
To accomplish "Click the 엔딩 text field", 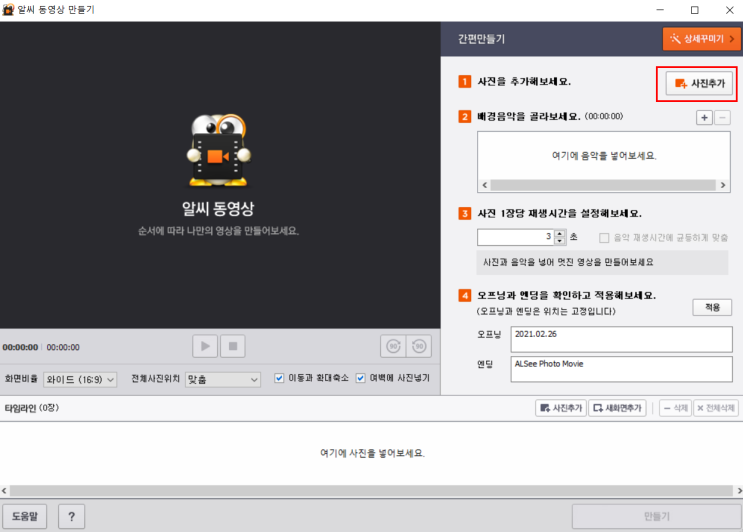I will (621, 369).
